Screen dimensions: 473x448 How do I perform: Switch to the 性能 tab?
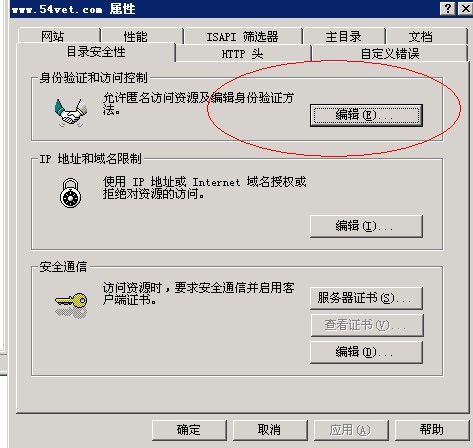point(142,36)
